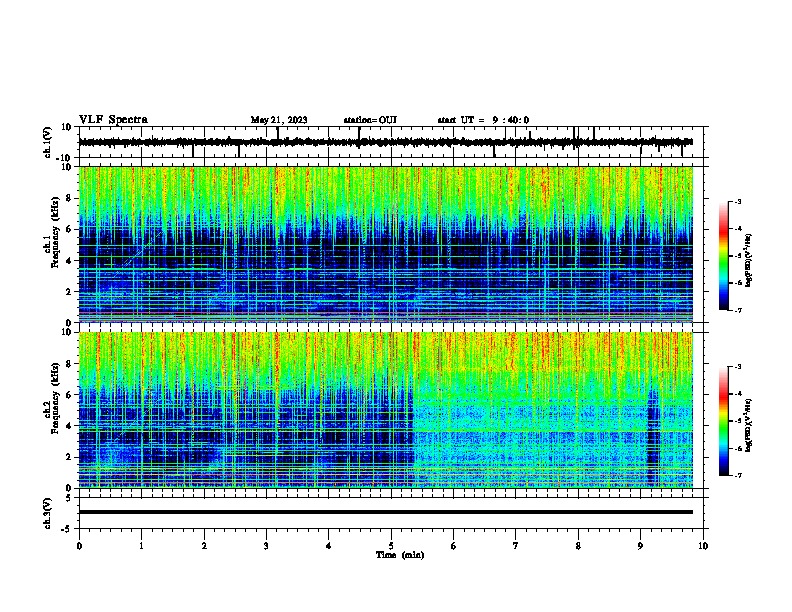The height and width of the screenshot is (612, 792).
Task: Click the time axis tick label "9"
Action: (x=640, y=546)
